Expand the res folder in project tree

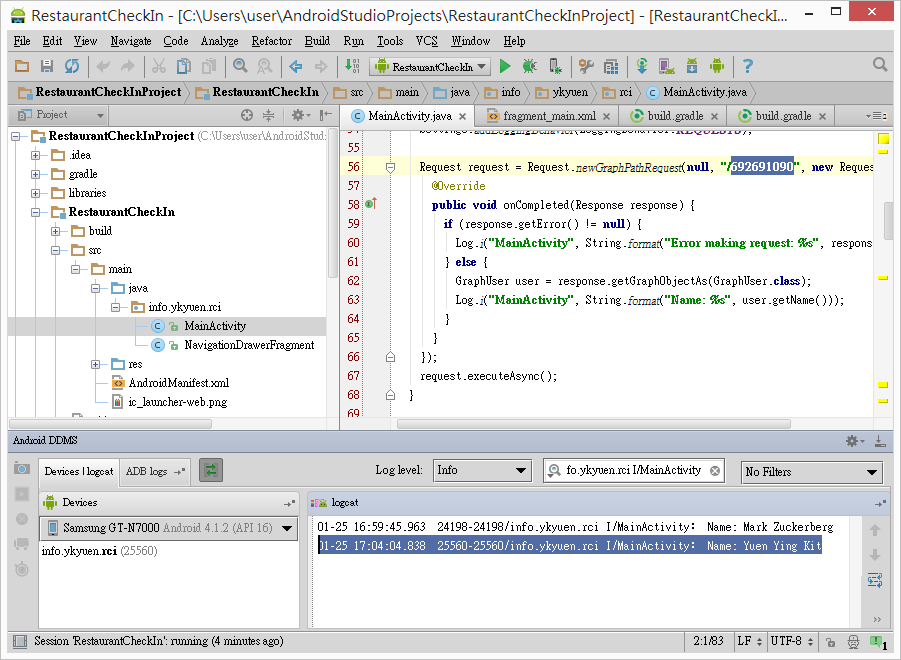[95, 364]
